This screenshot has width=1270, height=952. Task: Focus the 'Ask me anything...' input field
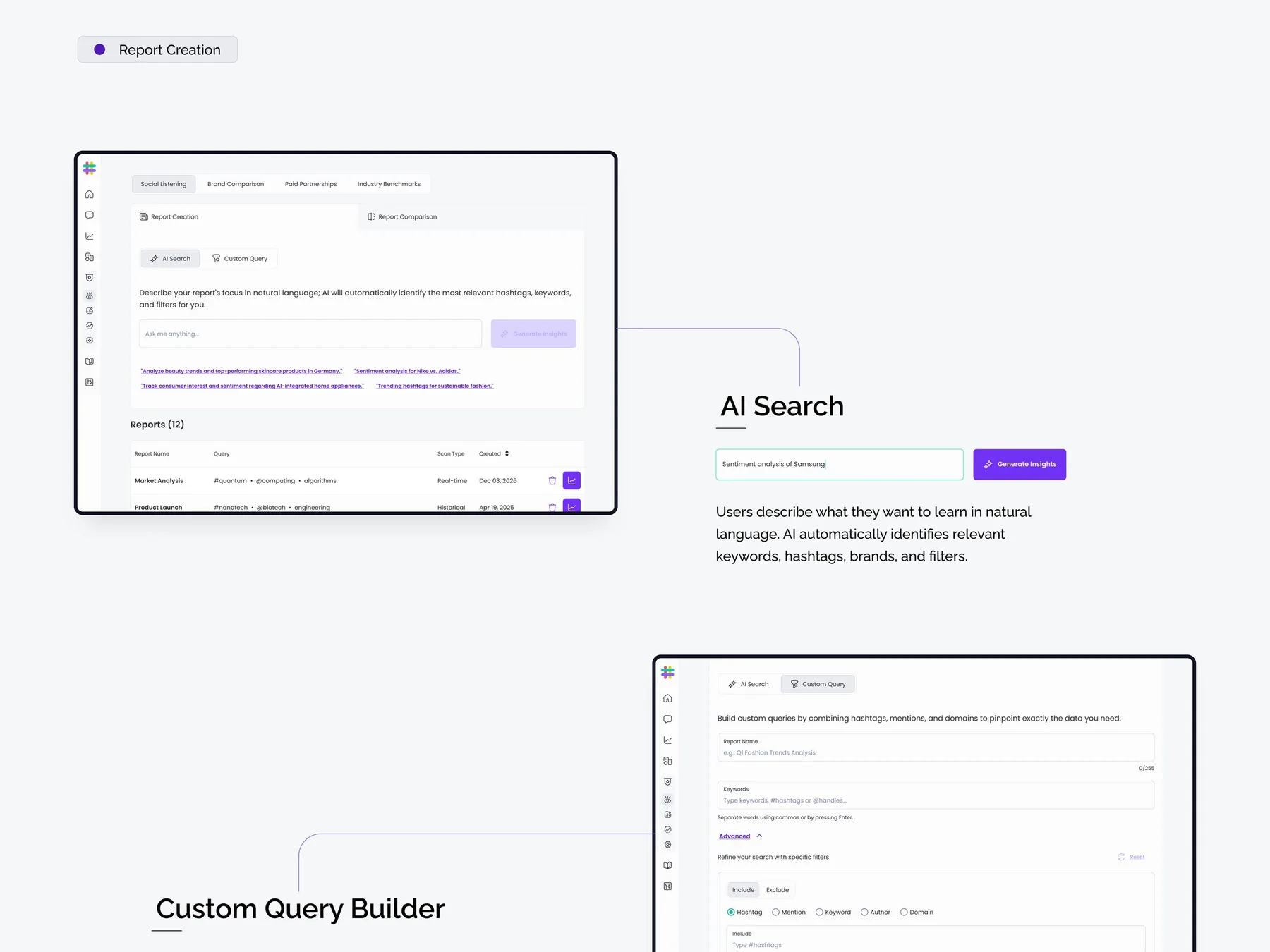tap(310, 334)
